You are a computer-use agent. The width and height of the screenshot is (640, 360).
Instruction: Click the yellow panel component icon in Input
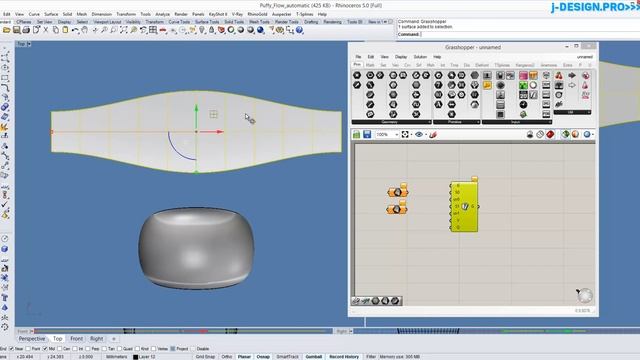[487, 85]
